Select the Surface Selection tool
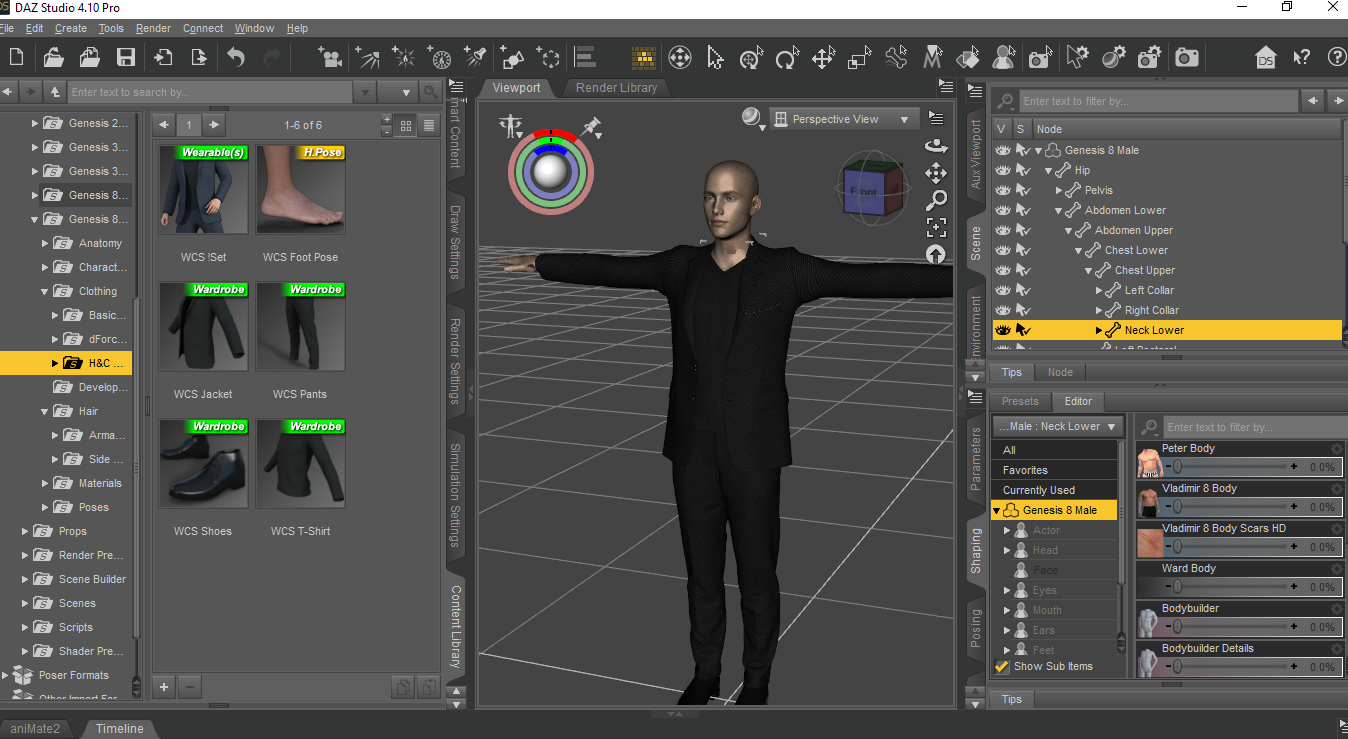The image size is (1348, 739). tap(967, 57)
